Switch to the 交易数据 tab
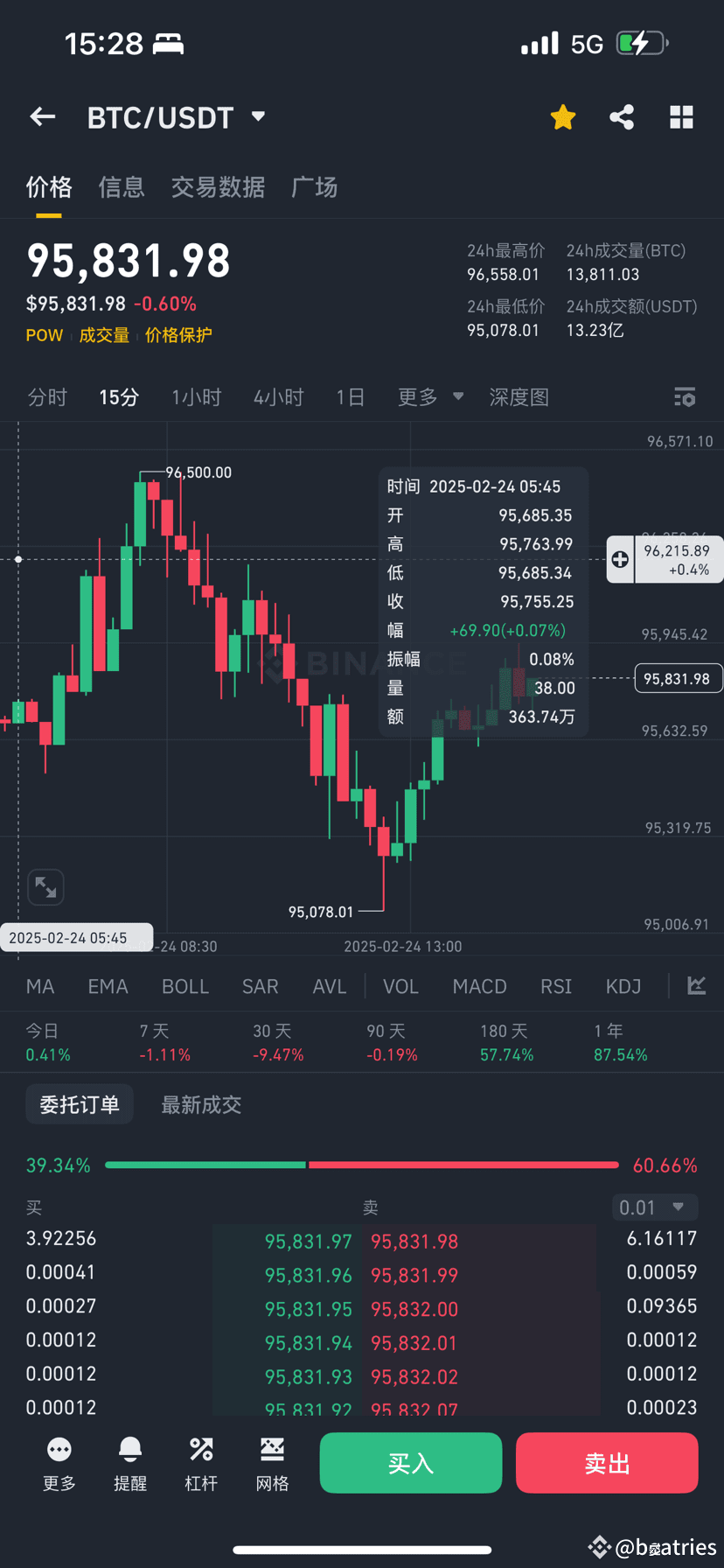Viewport: 724px width, 1568px height. click(218, 186)
